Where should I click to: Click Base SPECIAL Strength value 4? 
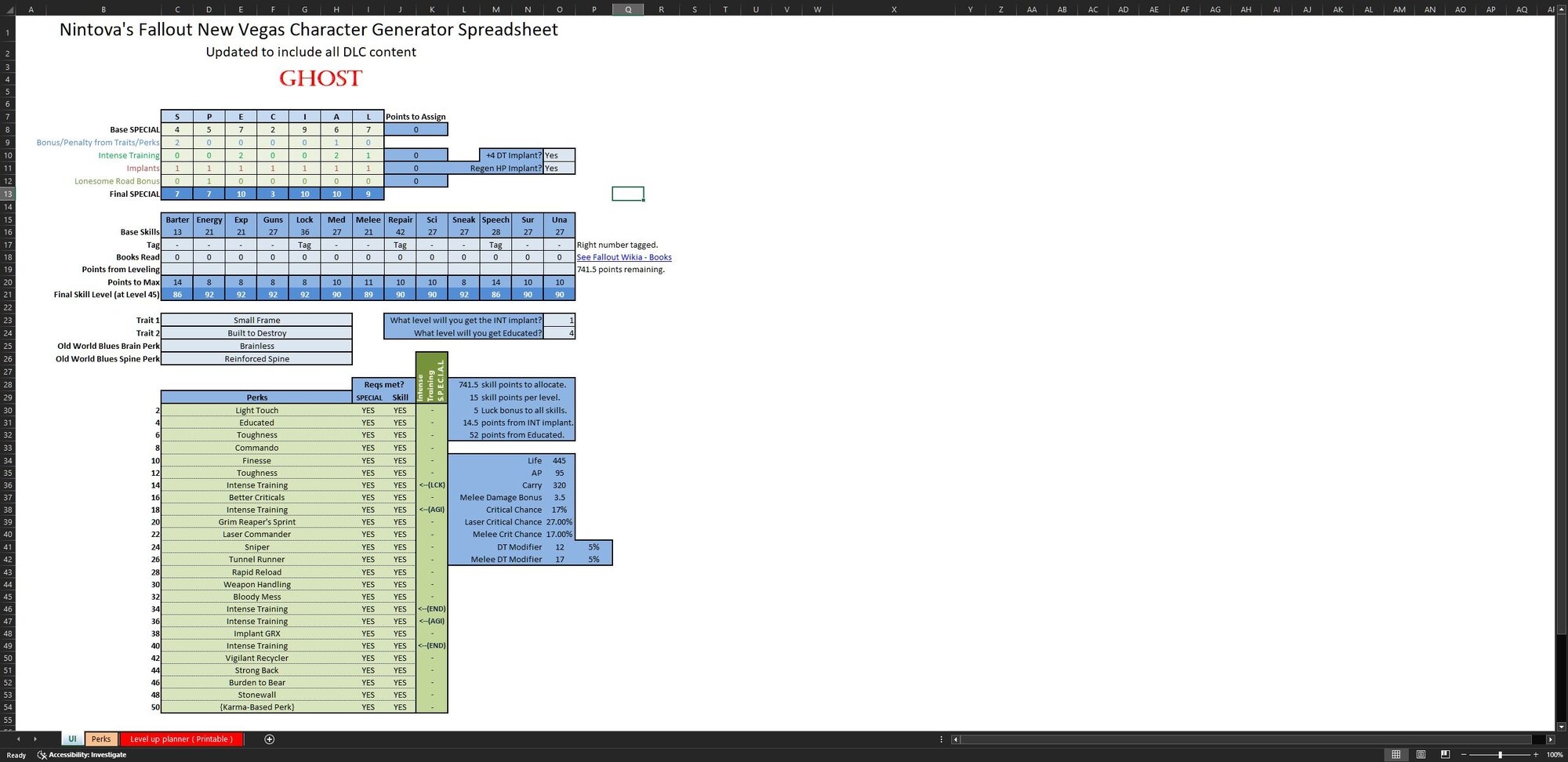177,129
